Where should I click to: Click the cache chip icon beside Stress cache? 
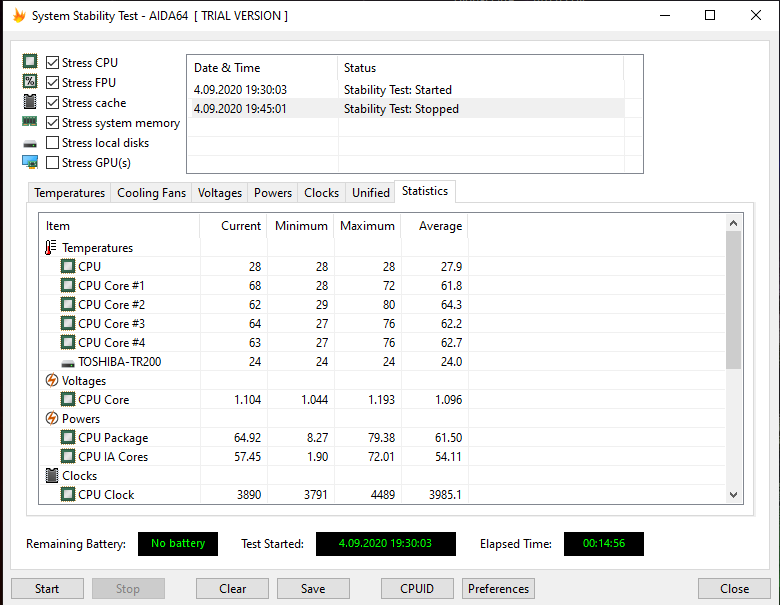30,101
